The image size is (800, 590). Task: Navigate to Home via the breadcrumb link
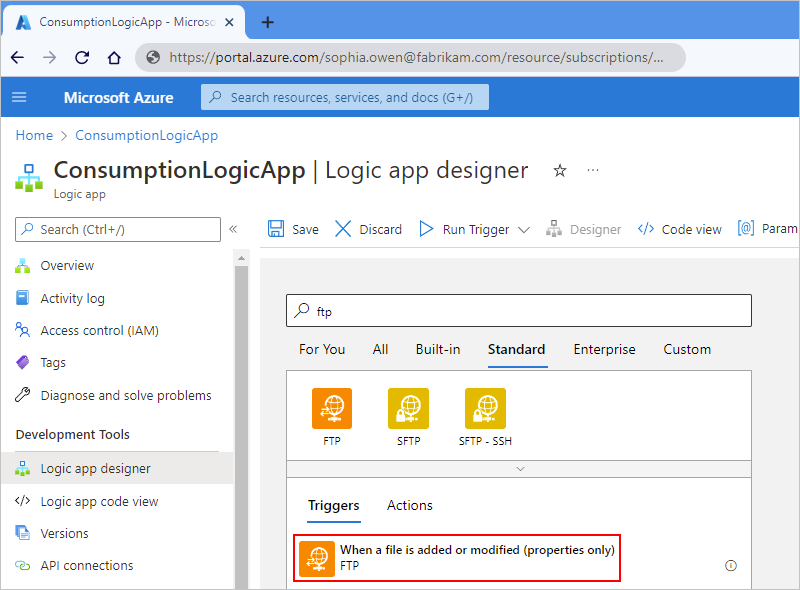(34, 135)
